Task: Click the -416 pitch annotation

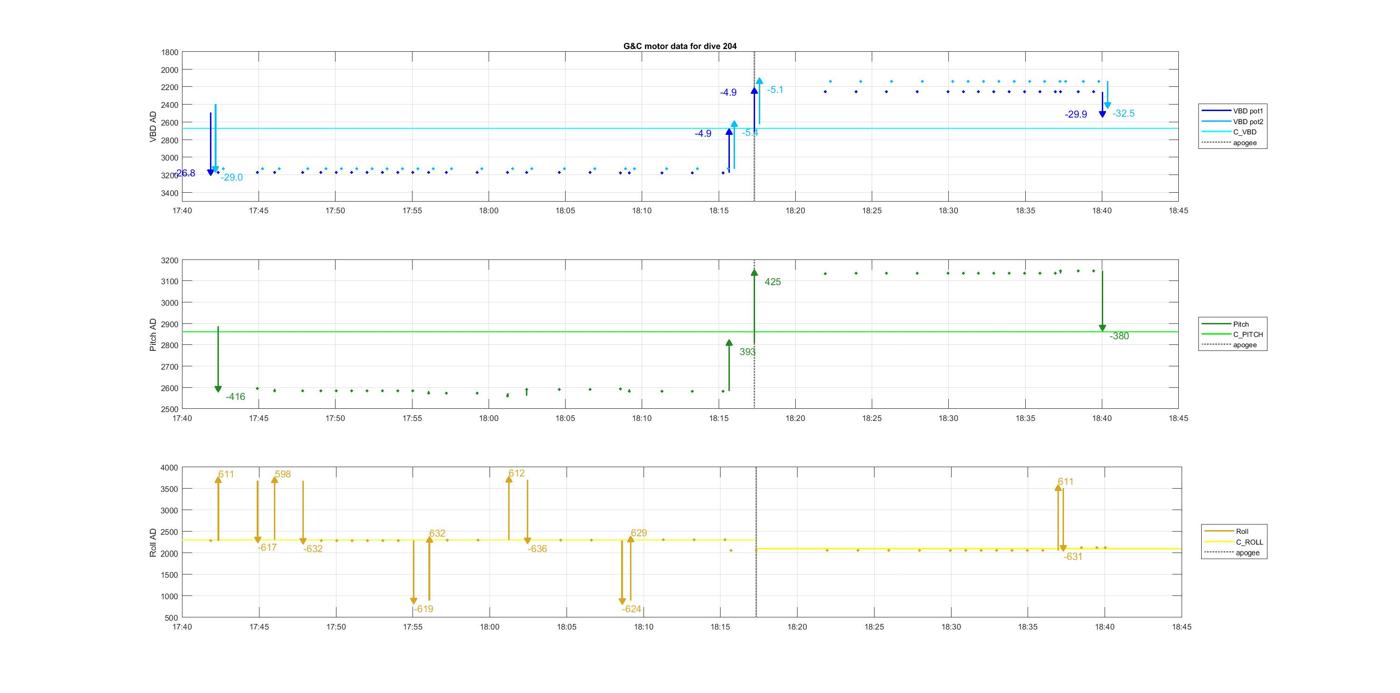Action: pos(235,397)
